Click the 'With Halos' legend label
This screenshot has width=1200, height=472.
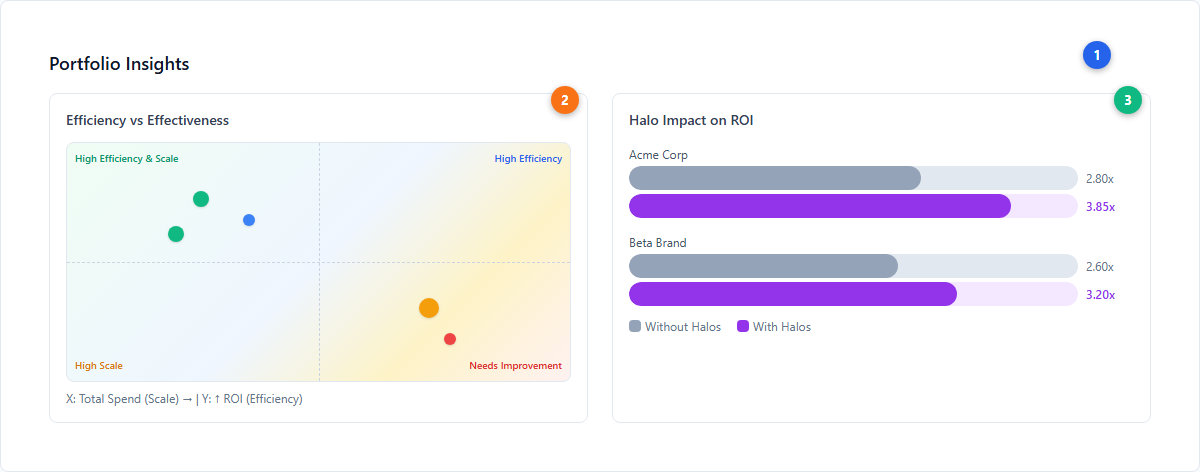click(782, 327)
